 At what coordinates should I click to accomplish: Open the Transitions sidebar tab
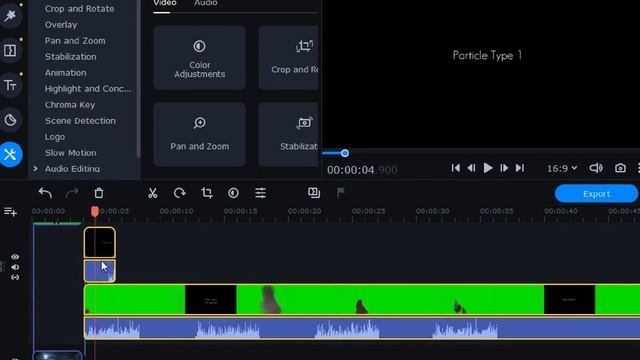coord(10,51)
